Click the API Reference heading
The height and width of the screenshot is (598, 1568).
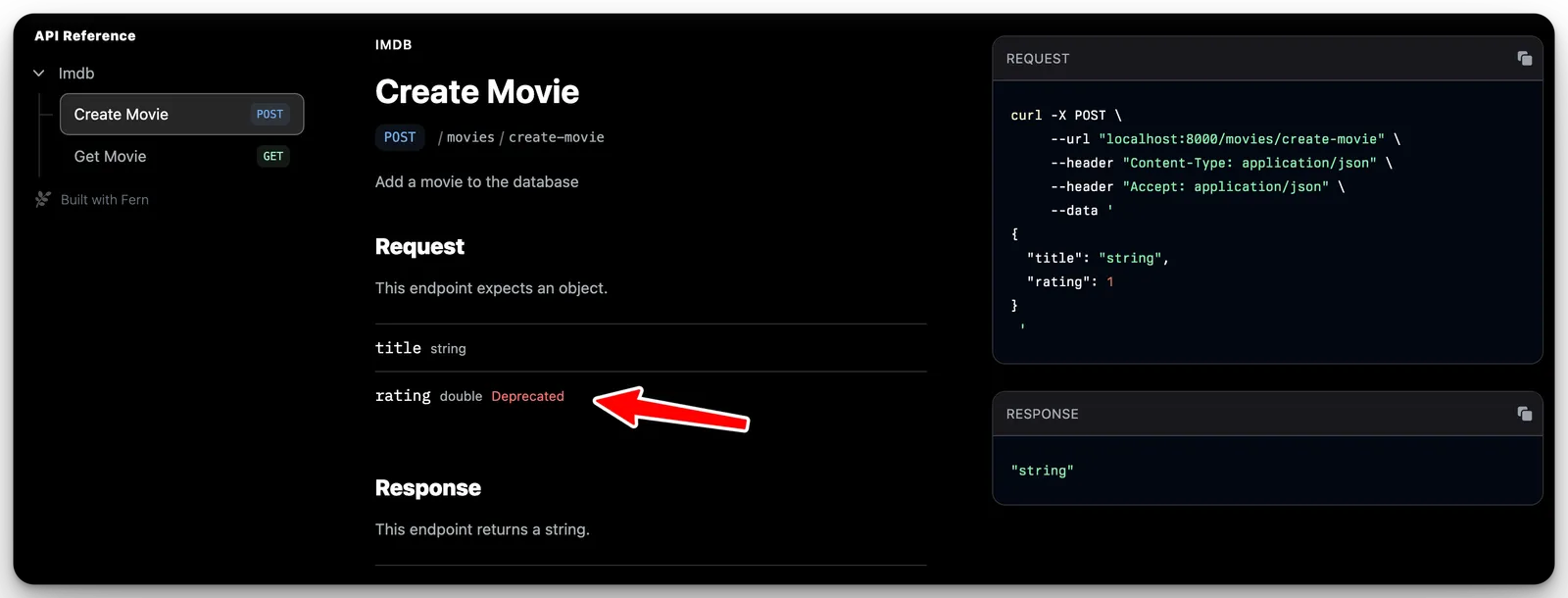pos(85,35)
